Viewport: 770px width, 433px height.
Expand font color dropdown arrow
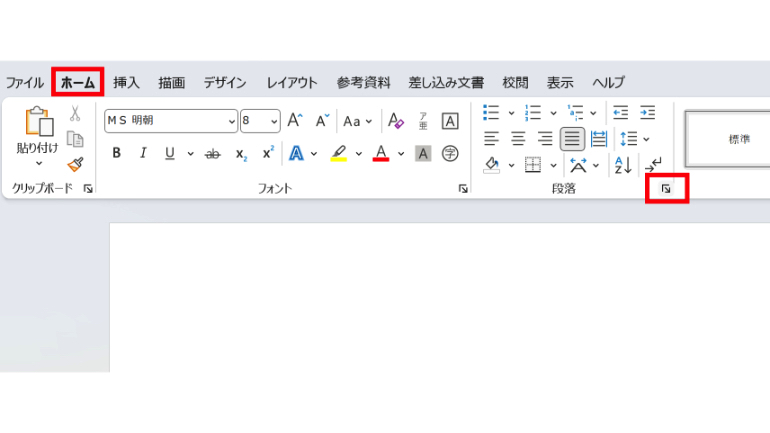click(401, 154)
